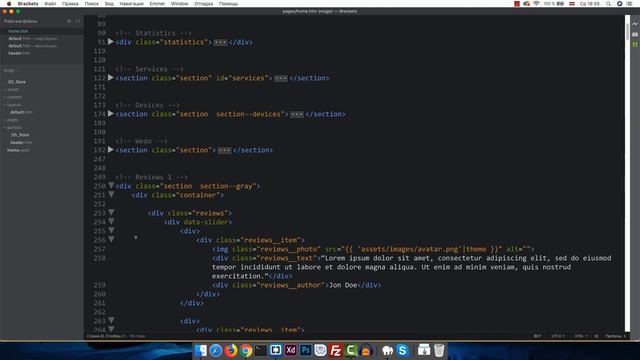Image resolution: width=640 pixels, height=360 pixels.
Task: Open the Window menu
Action: coord(180,4)
